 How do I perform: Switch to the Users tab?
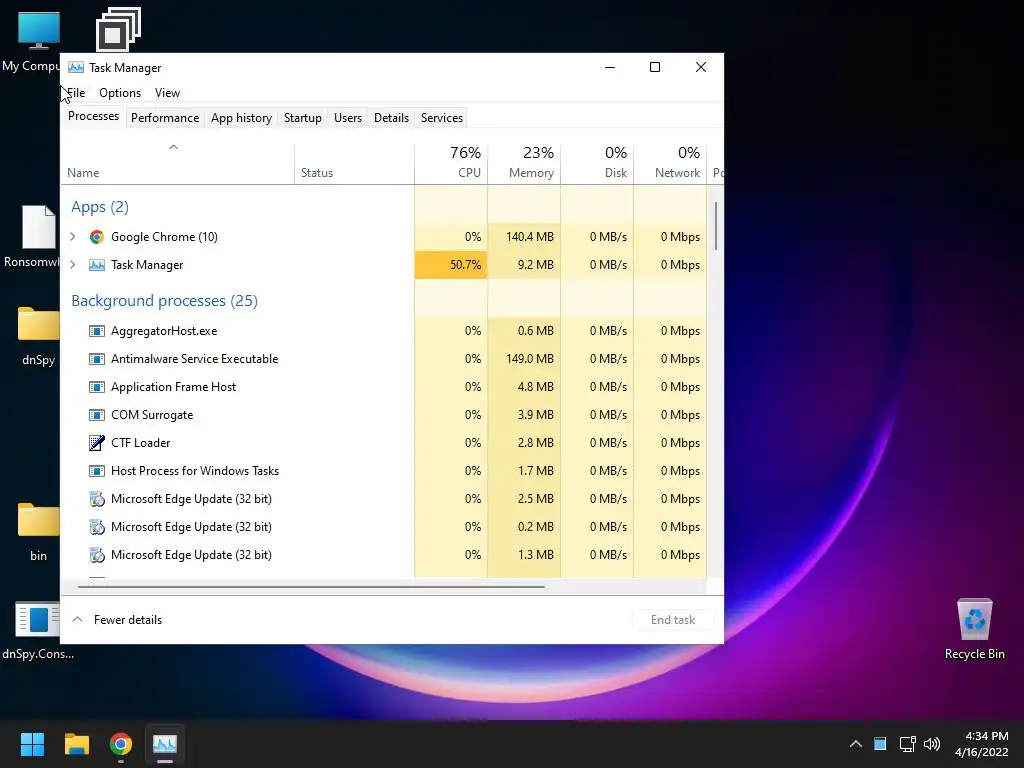(347, 118)
